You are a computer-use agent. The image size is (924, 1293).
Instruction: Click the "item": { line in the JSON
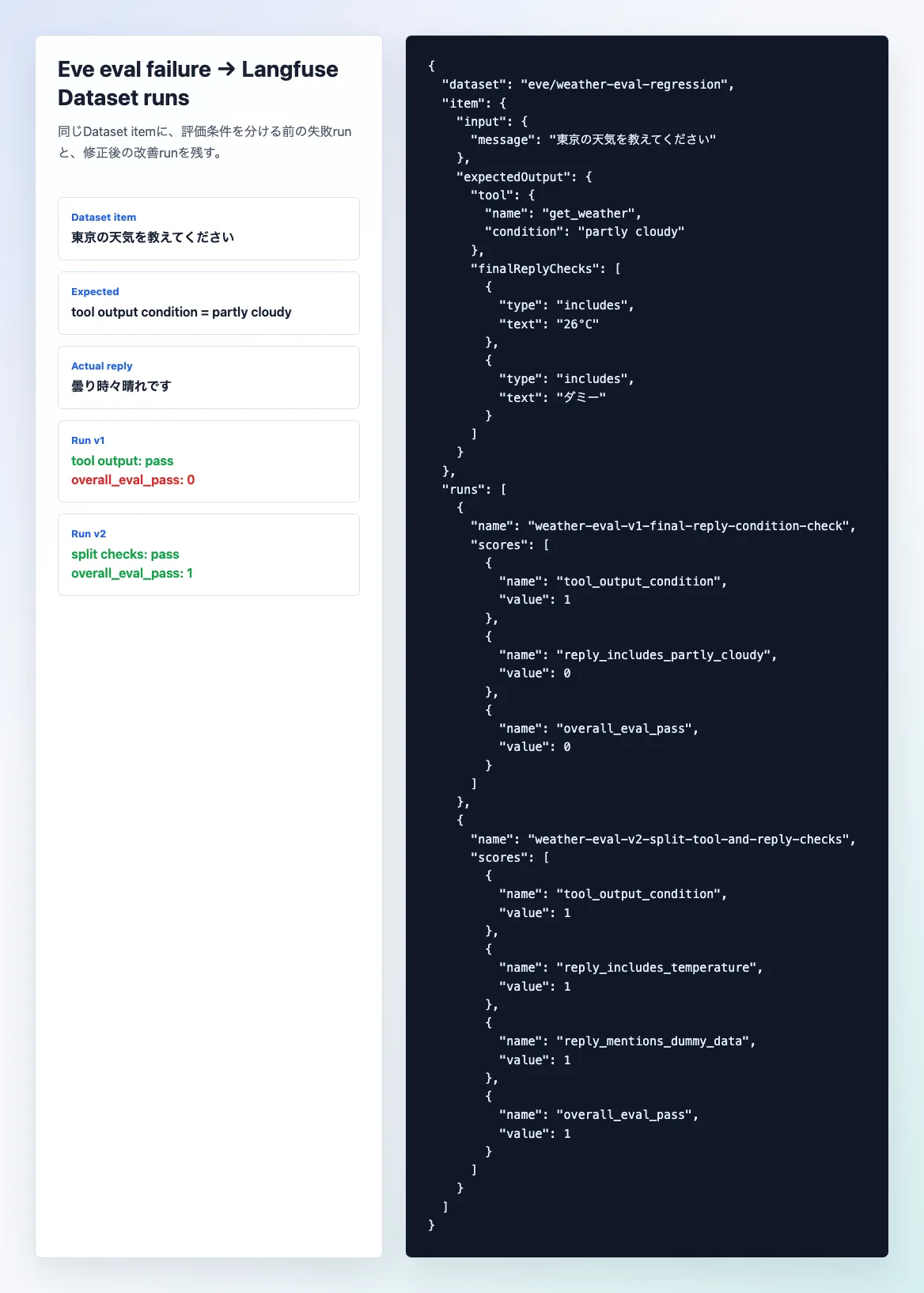pyautogui.click(x=475, y=104)
